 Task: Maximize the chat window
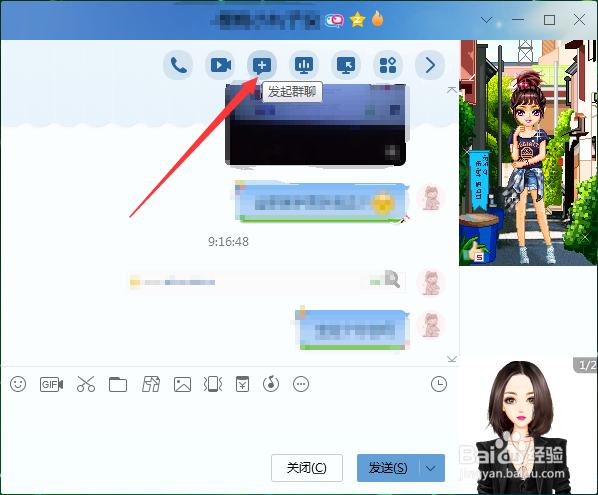[549, 20]
